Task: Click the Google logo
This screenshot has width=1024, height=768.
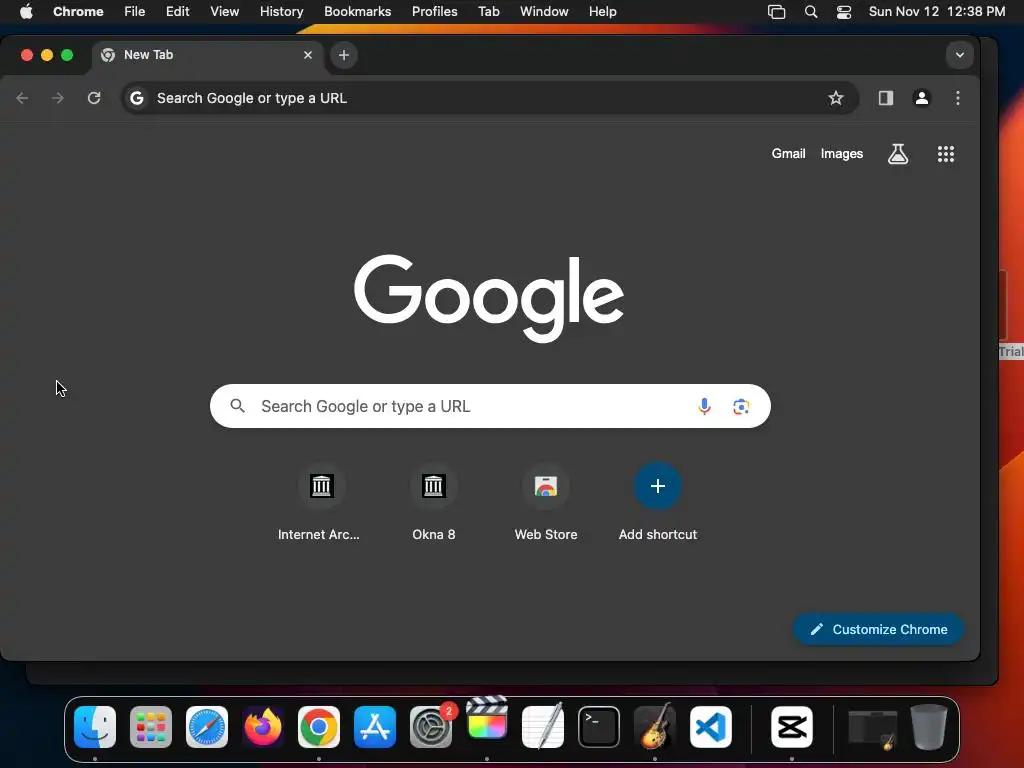Action: tap(489, 298)
